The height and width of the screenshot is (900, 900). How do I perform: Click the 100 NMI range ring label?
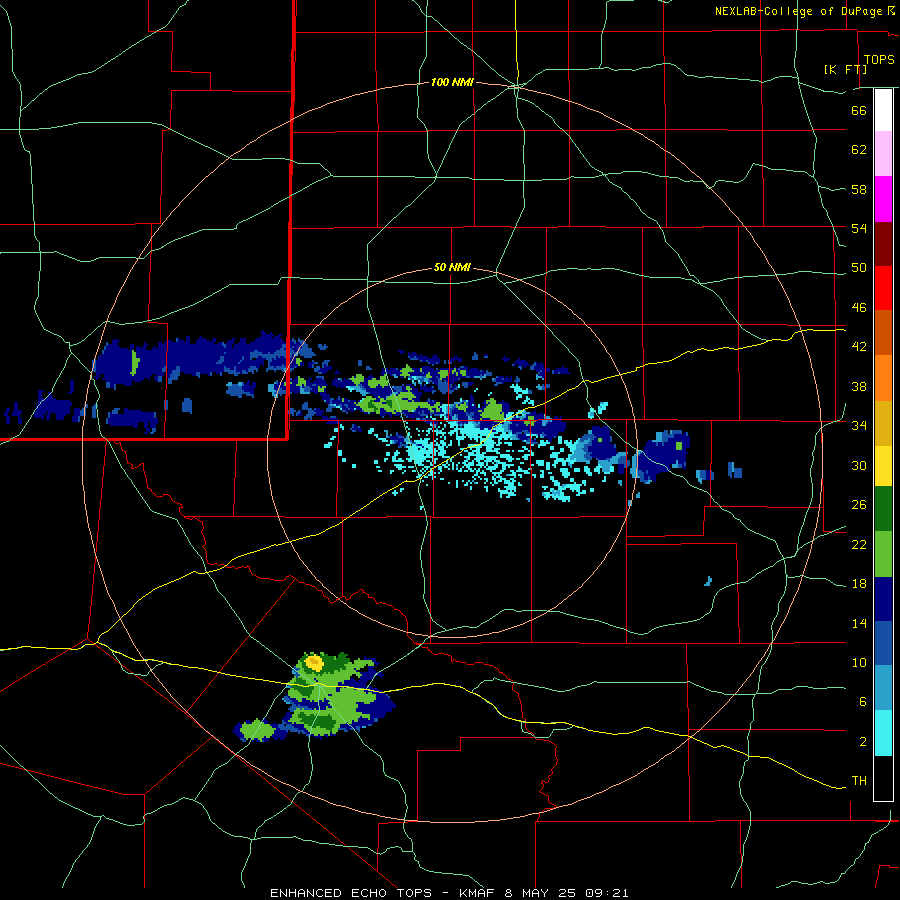click(x=452, y=82)
